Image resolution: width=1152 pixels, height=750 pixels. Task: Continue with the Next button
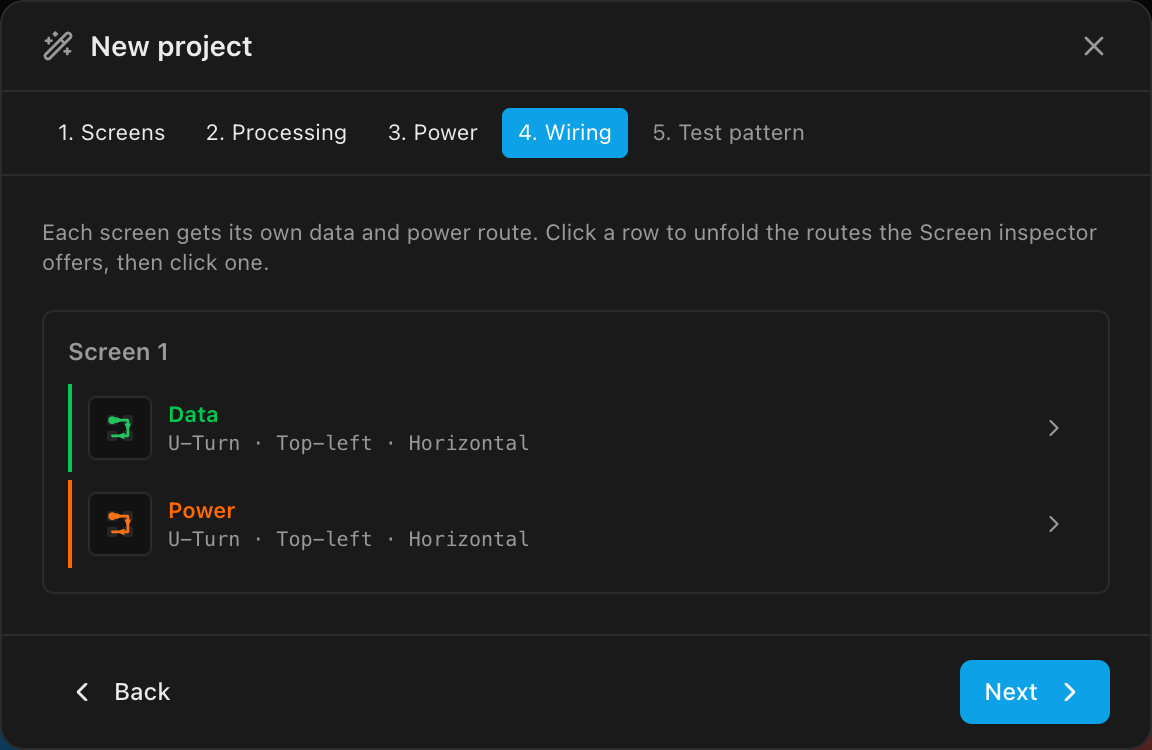click(x=1034, y=692)
